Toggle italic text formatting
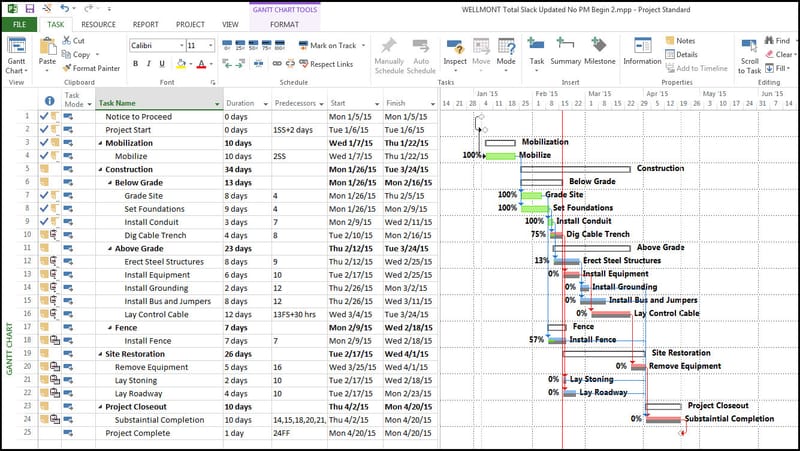The image size is (800, 451). point(148,64)
